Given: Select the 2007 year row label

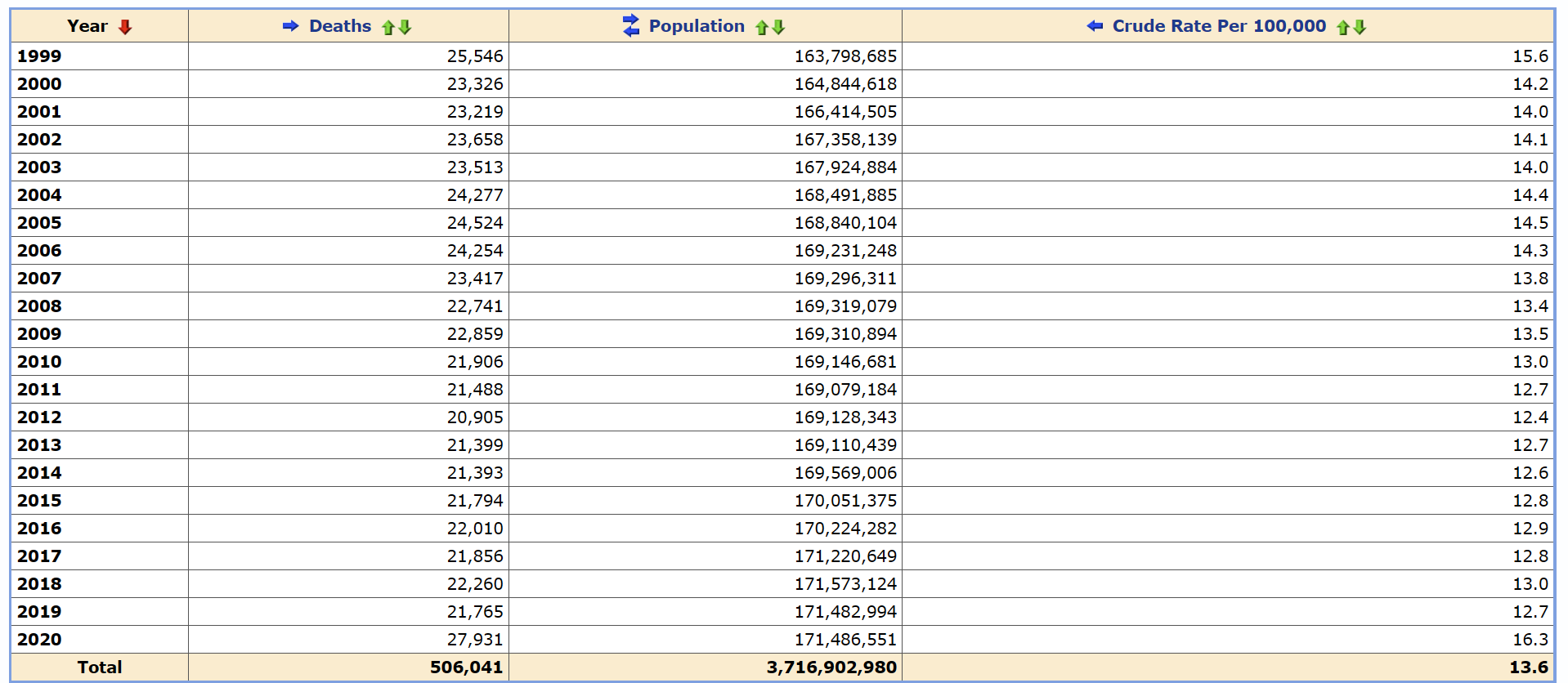Looking at the screenshot, I should [x=39, y=279].
